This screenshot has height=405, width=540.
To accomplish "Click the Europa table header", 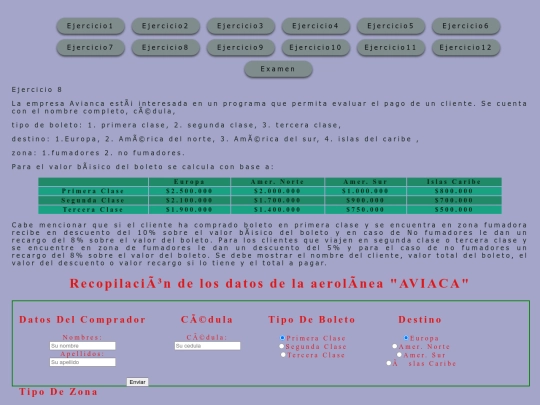I will click(189, 181).
